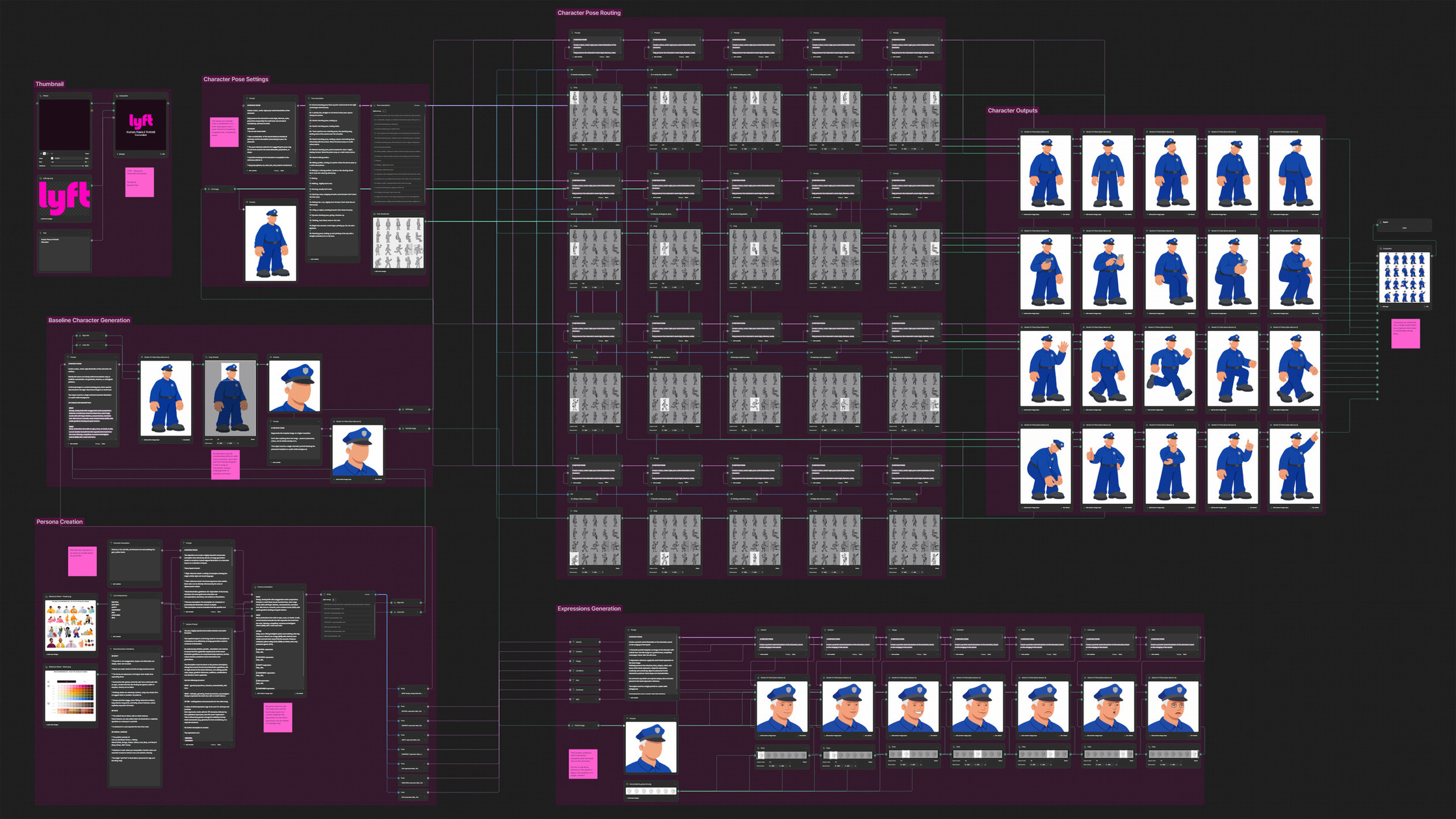The width and height of the screenshot is (1456, 819).
Task: Click the long Pose description text node
Action: click(333, 177)
